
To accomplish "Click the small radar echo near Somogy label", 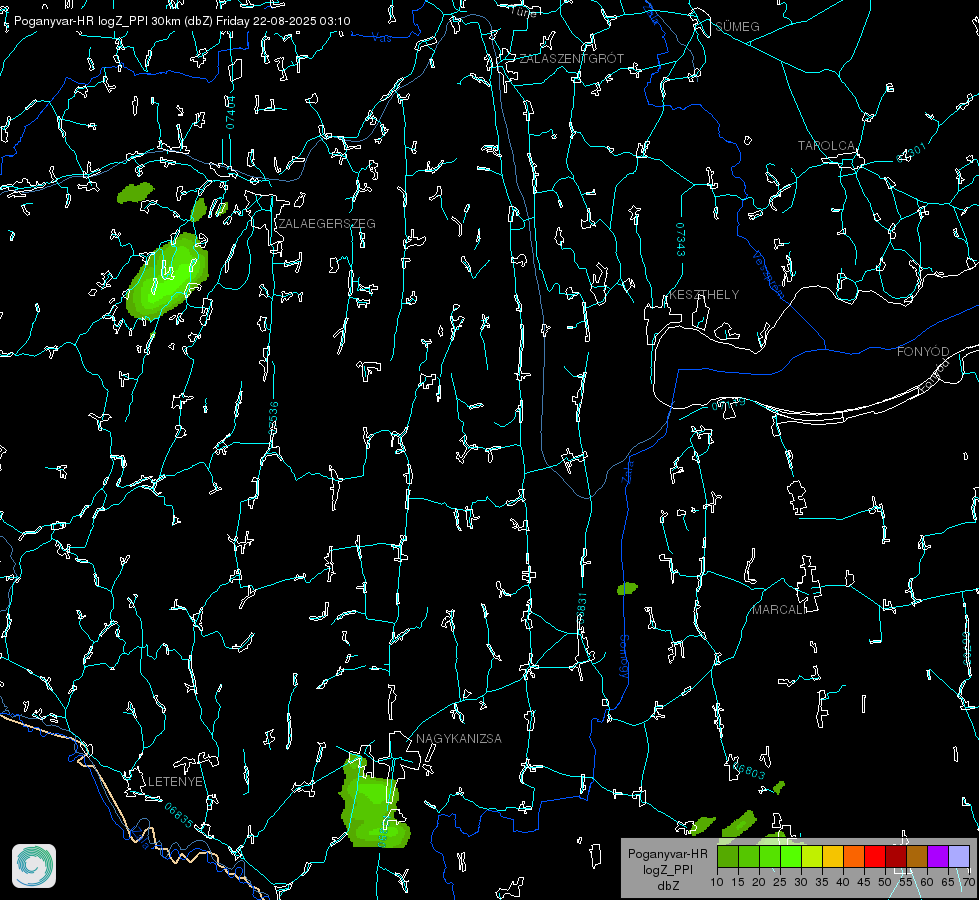I will click(x=627, y=588).
